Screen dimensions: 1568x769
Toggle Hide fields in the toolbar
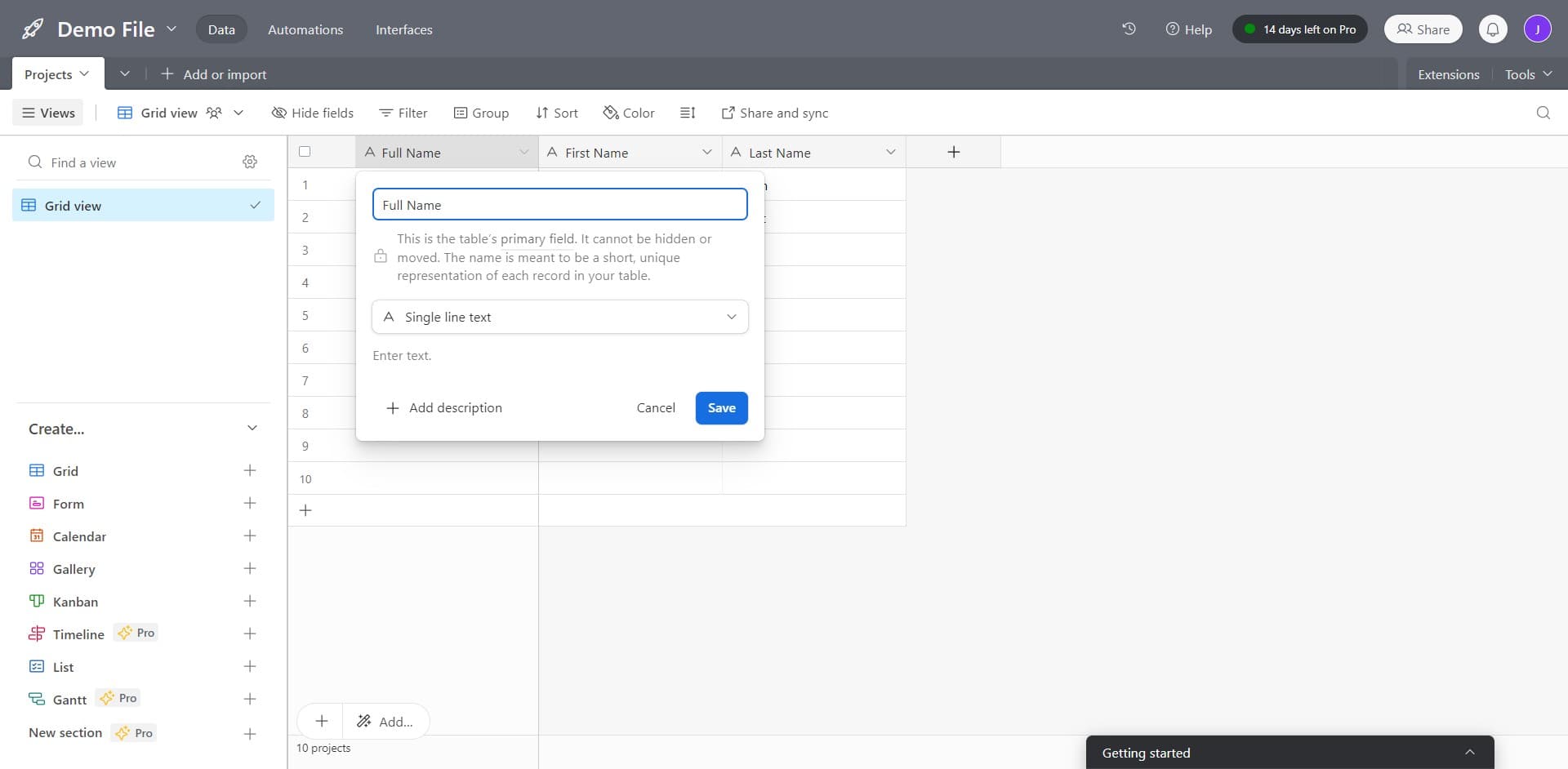313,113
